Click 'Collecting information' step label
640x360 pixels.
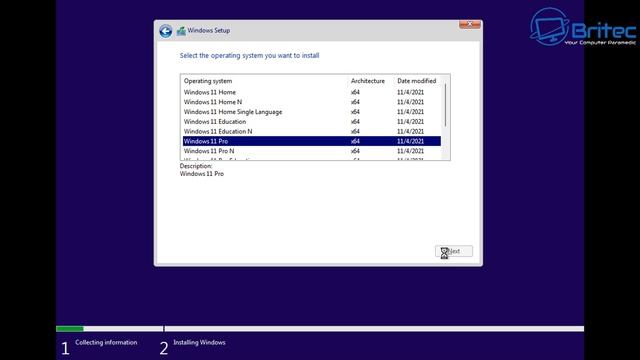point(106,342)
